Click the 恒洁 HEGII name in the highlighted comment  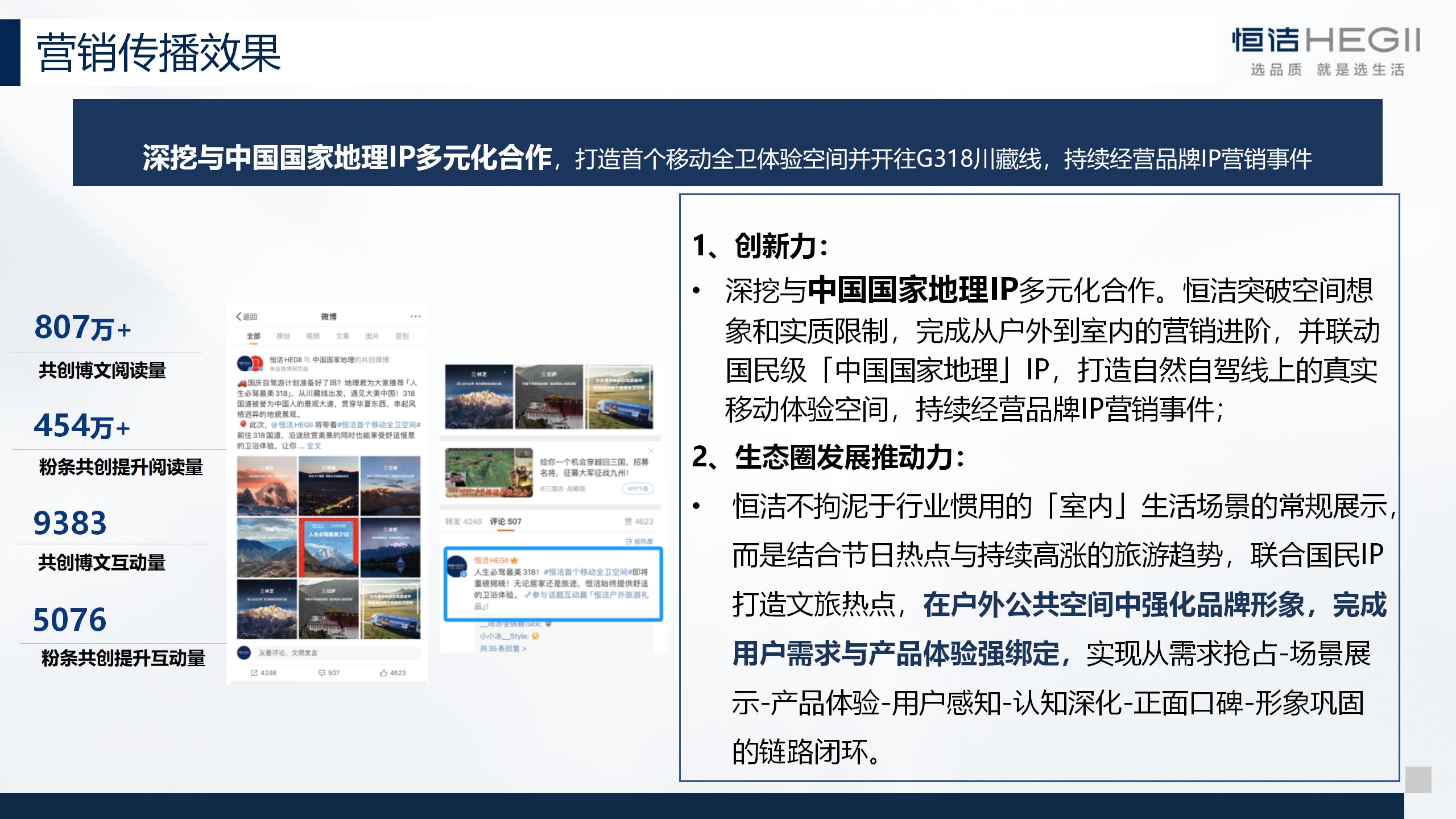click(493, 560)
